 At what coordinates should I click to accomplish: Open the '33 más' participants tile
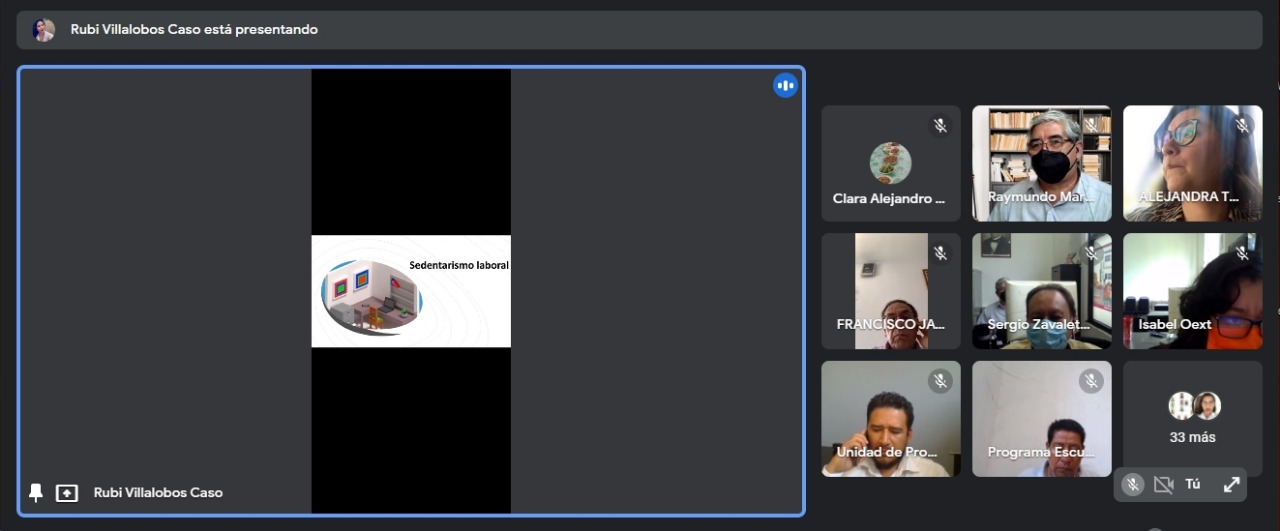(x=1192, y=419)
